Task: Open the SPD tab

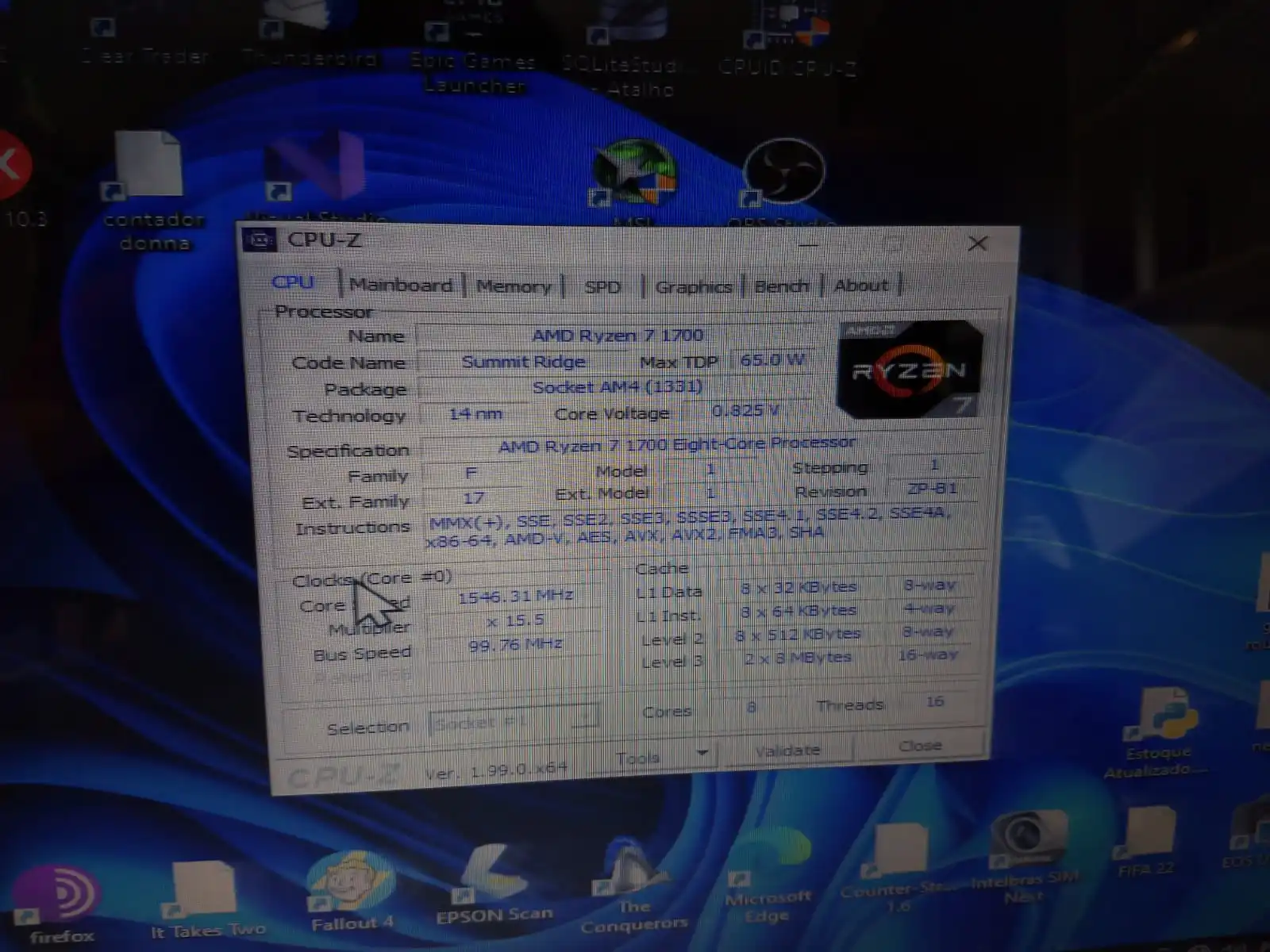Action: (602, 287)
